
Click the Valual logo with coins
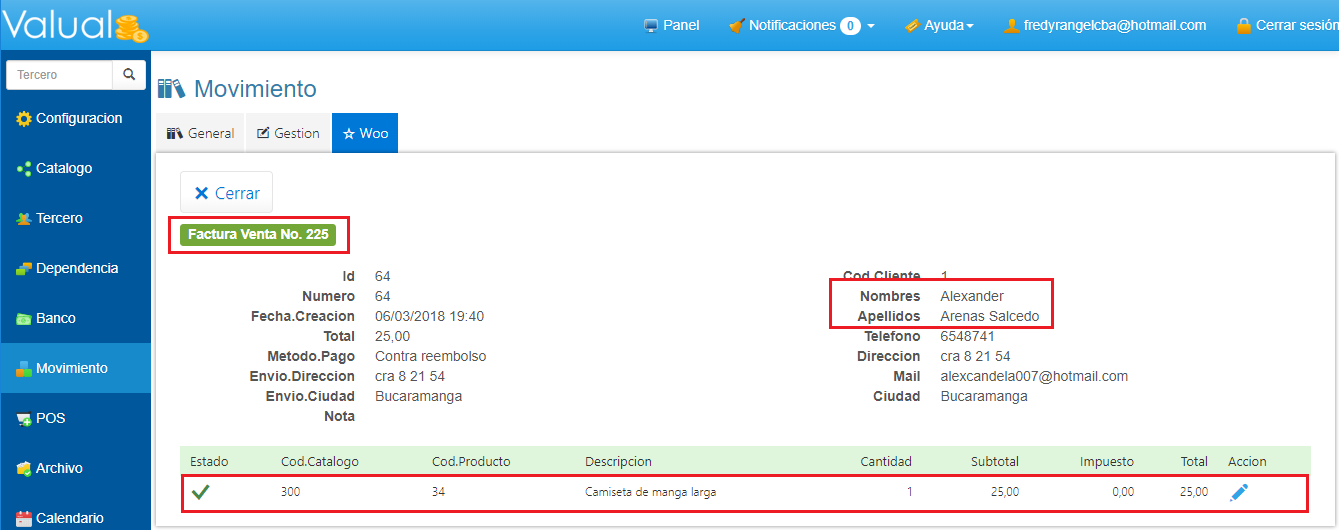point(75,25)
